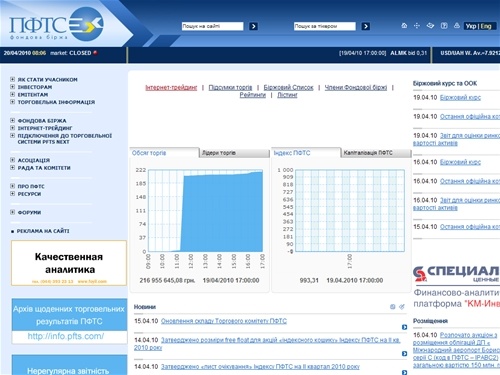Switch to Лідери торгів tab
Screen dimensions: 500x375
235,153
